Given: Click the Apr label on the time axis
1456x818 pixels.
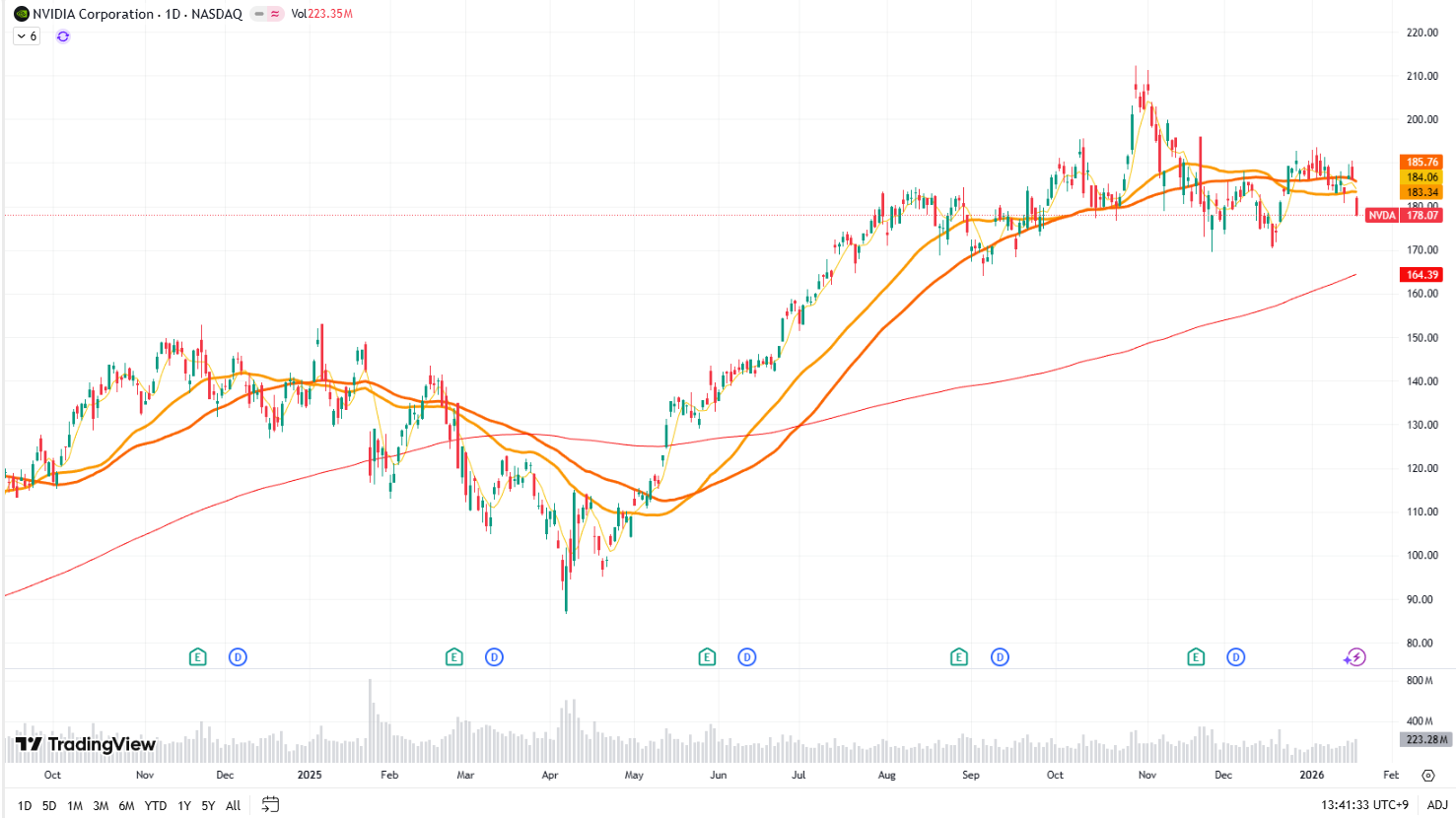Looking at the screenshot, I should (x=550, y=775).
